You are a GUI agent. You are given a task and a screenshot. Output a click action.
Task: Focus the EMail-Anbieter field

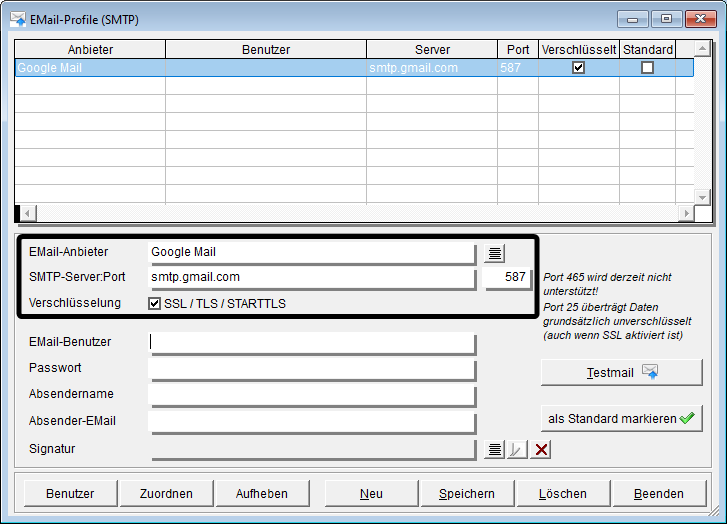(312, 253)
